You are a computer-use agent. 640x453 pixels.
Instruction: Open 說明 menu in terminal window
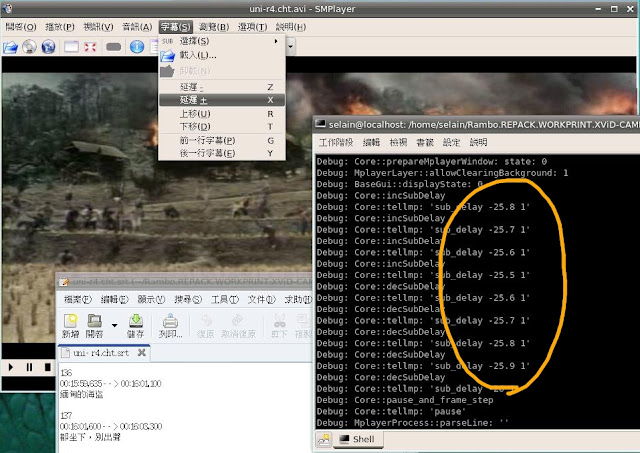[478, 142]
